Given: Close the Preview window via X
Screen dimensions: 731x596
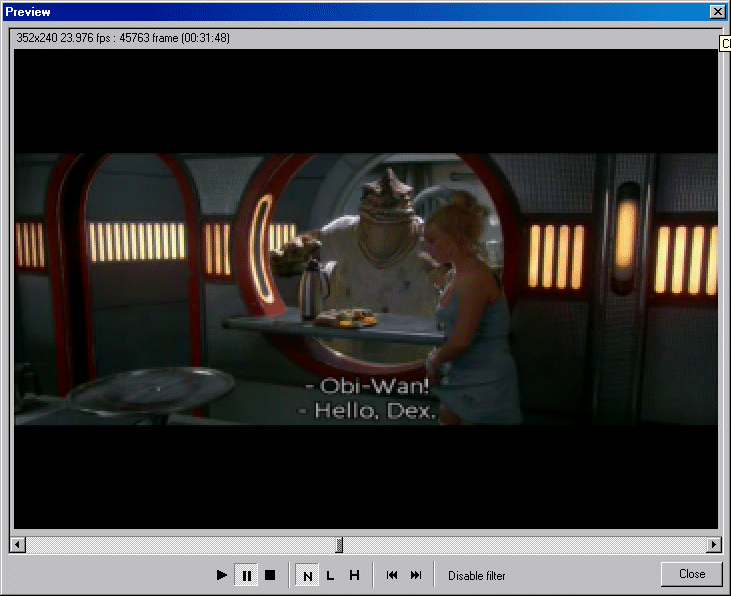Looking at the screenshot, I should (717, 12).
